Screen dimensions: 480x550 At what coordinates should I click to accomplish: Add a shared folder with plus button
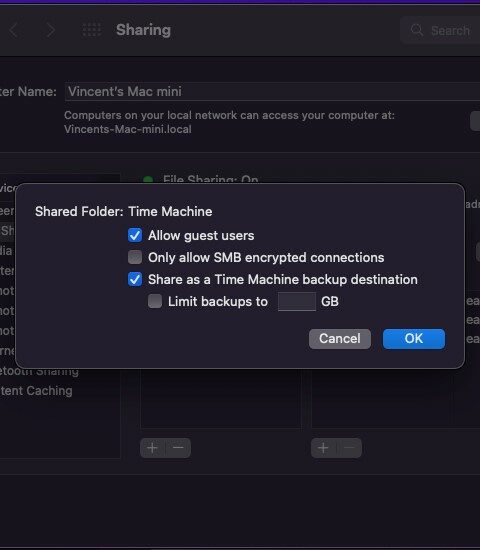tap(152, 448)
